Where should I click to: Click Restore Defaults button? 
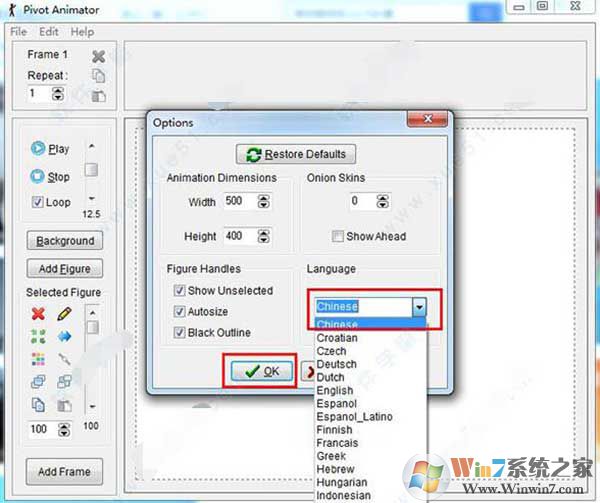[x=296, y=154]
